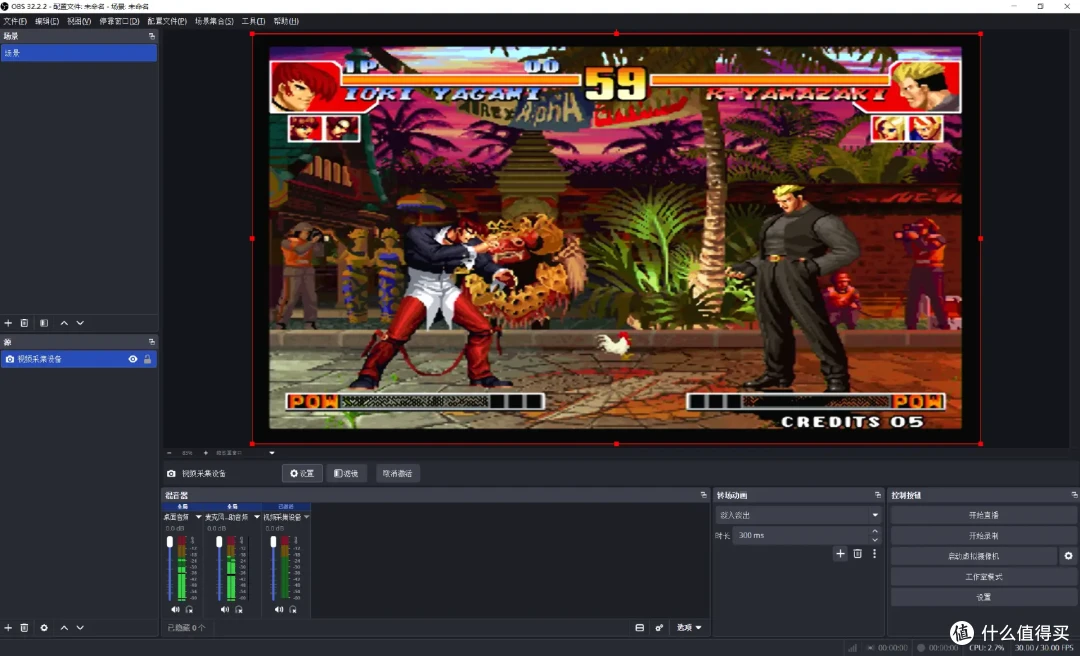
Task: Open the 文件(F) menu
Action: point(15,21)
